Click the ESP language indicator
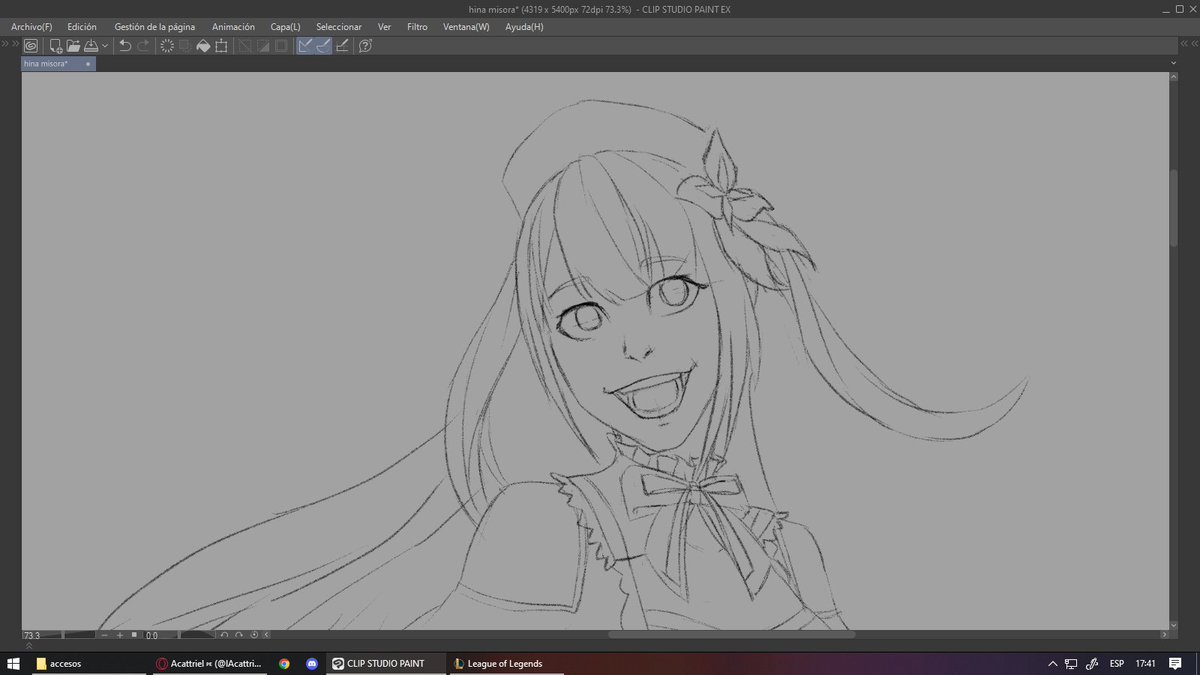Image resolution: width=1200 pixels, height=675 pixels. pyautogui.click(x=1117, y=663)
